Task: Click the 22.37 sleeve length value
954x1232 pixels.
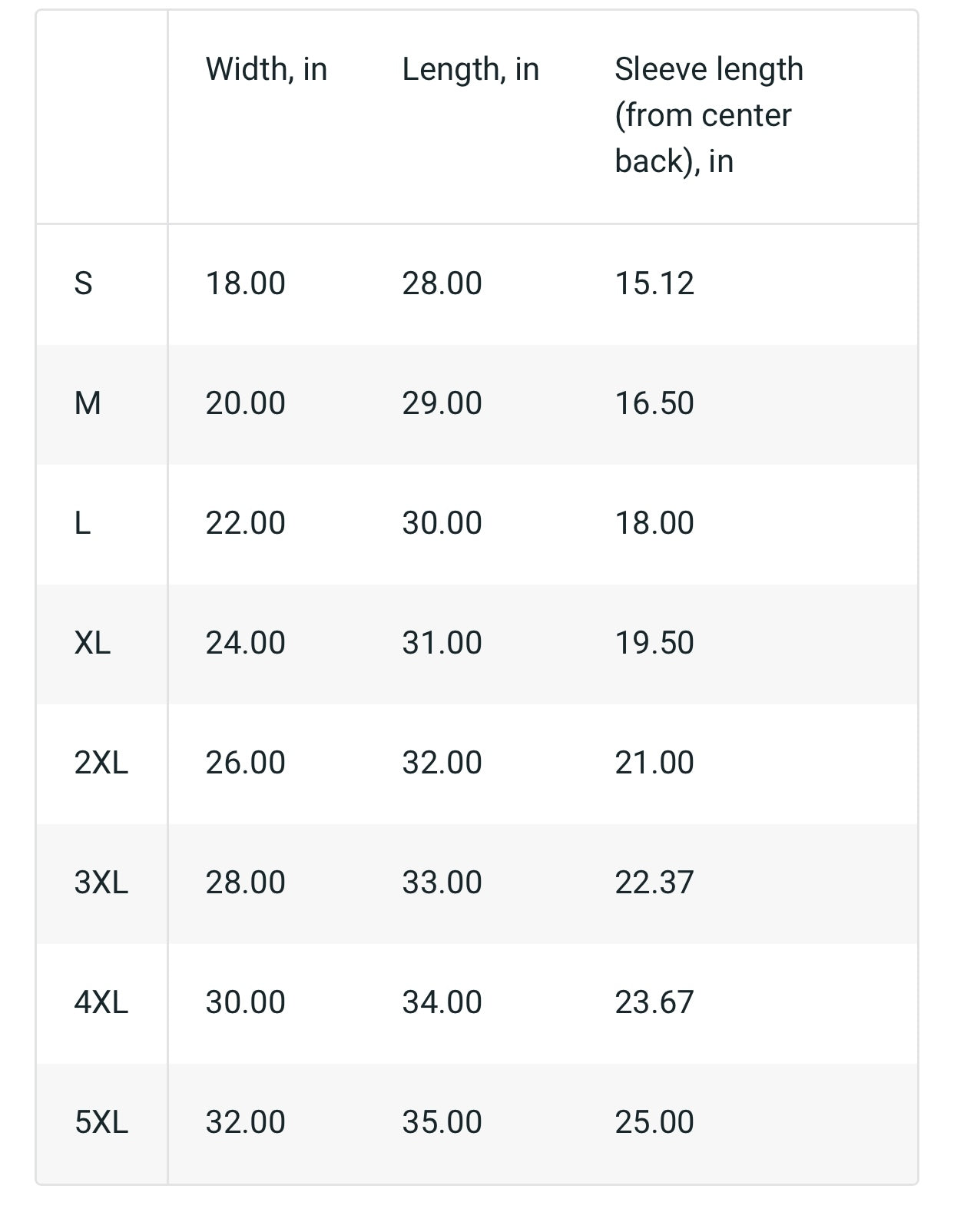Action: [x=654, y=883]
